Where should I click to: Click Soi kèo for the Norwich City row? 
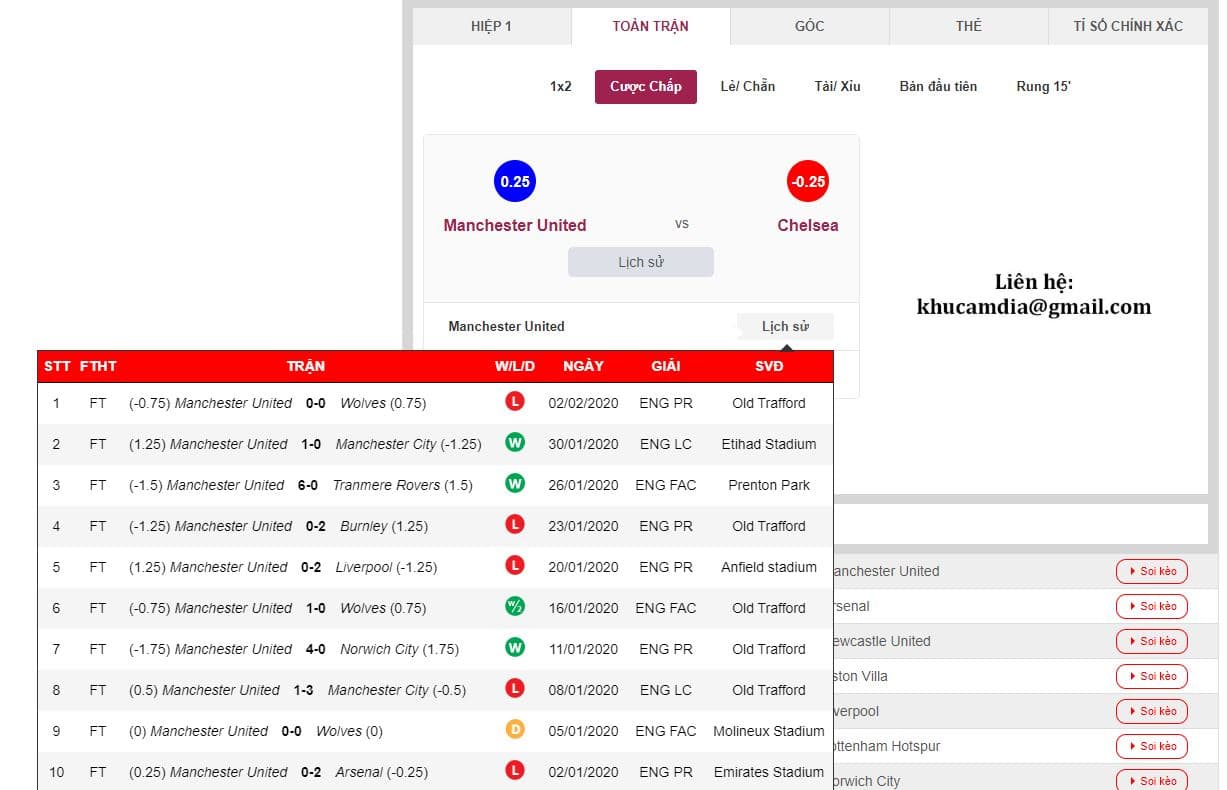click(x=1152, y=780)
